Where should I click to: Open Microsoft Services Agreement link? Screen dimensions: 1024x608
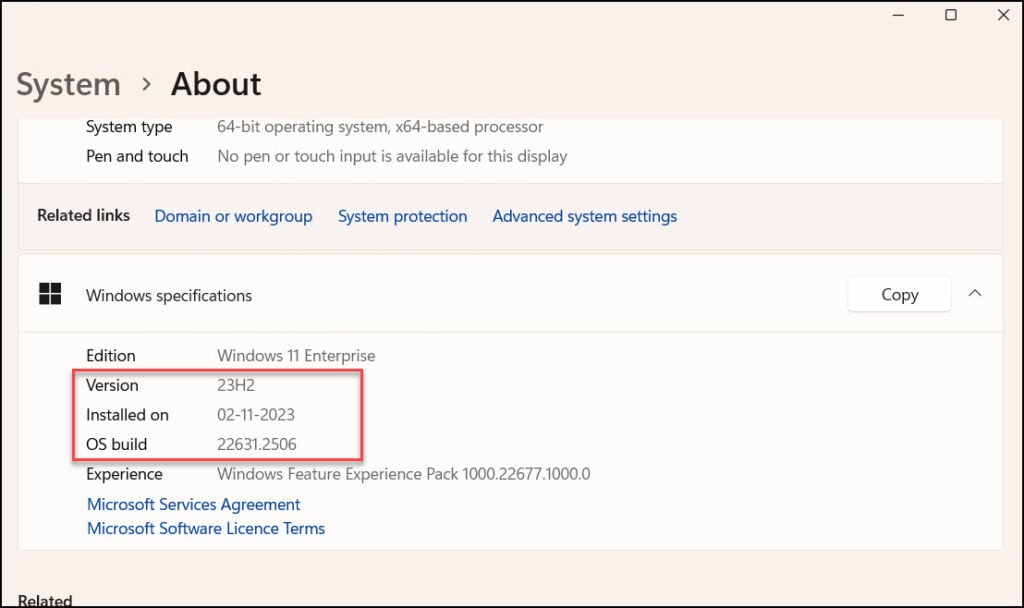coord(193,504)
